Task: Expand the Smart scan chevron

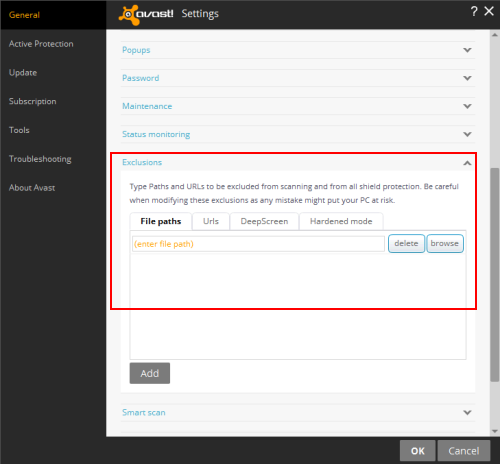Action: [467, 412]
